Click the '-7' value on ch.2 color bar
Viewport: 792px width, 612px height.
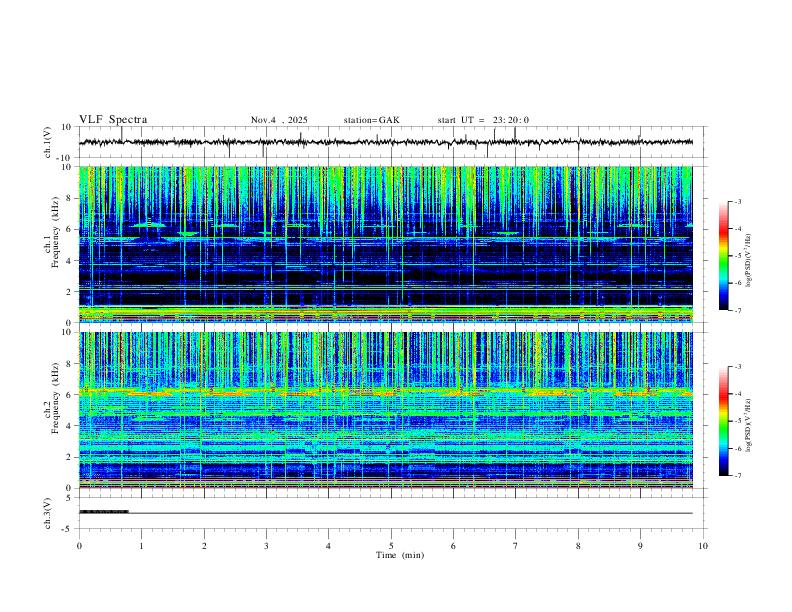(x=737, y=475)
